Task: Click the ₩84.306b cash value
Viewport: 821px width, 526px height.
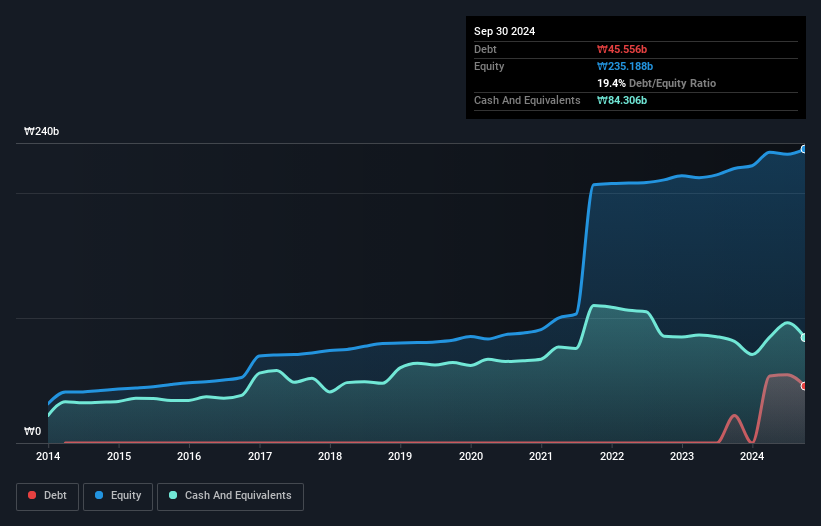Action: point(622,100)
